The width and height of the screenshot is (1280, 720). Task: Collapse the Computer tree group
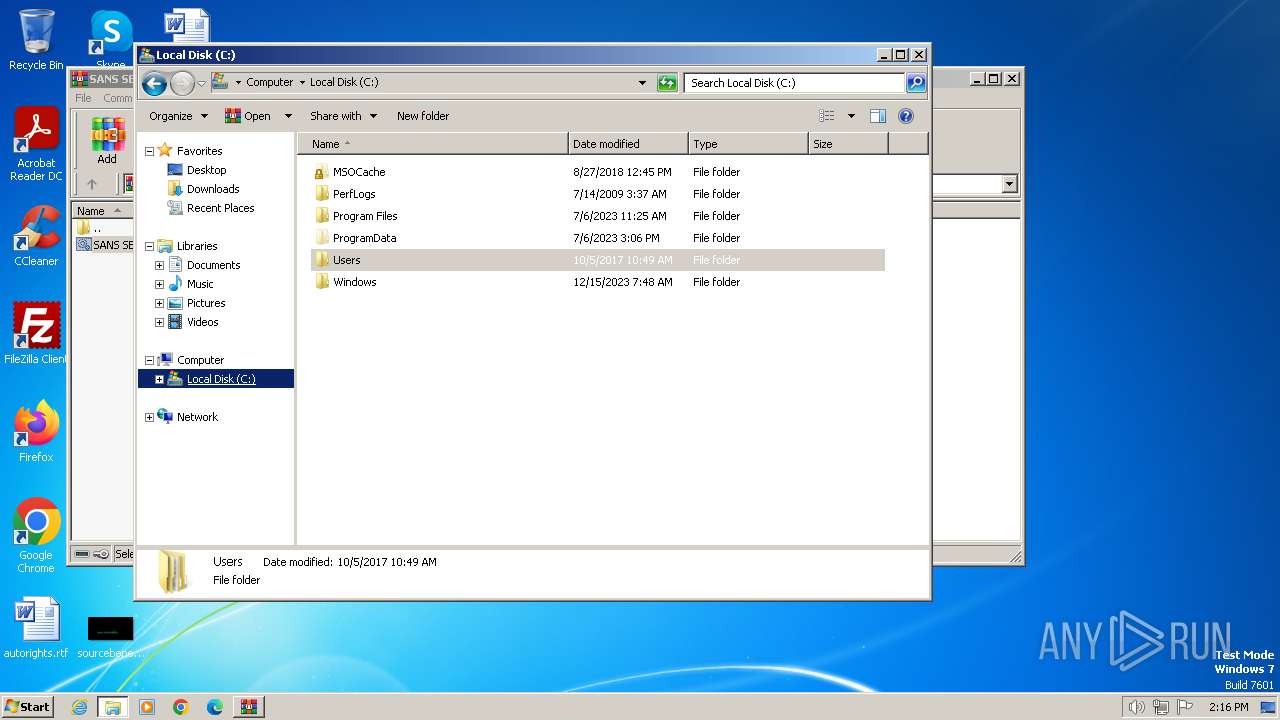click(x=149, y=360)
